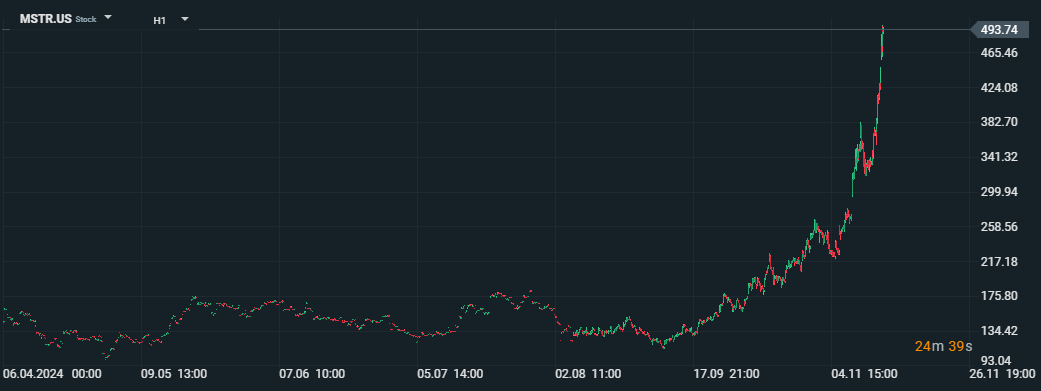
Task: Click the 05.07 14:00 time axis label
Action: click(450, 374)
